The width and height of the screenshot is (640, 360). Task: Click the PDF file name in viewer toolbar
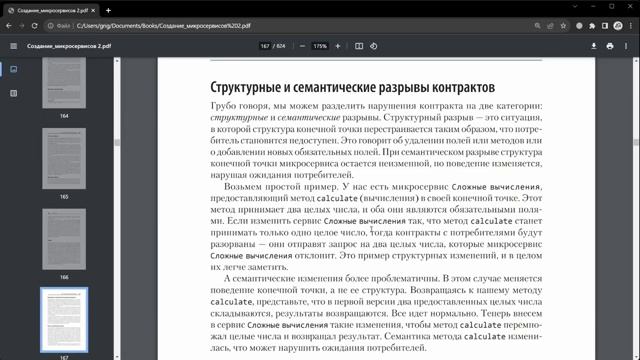[x=69, y=46]
